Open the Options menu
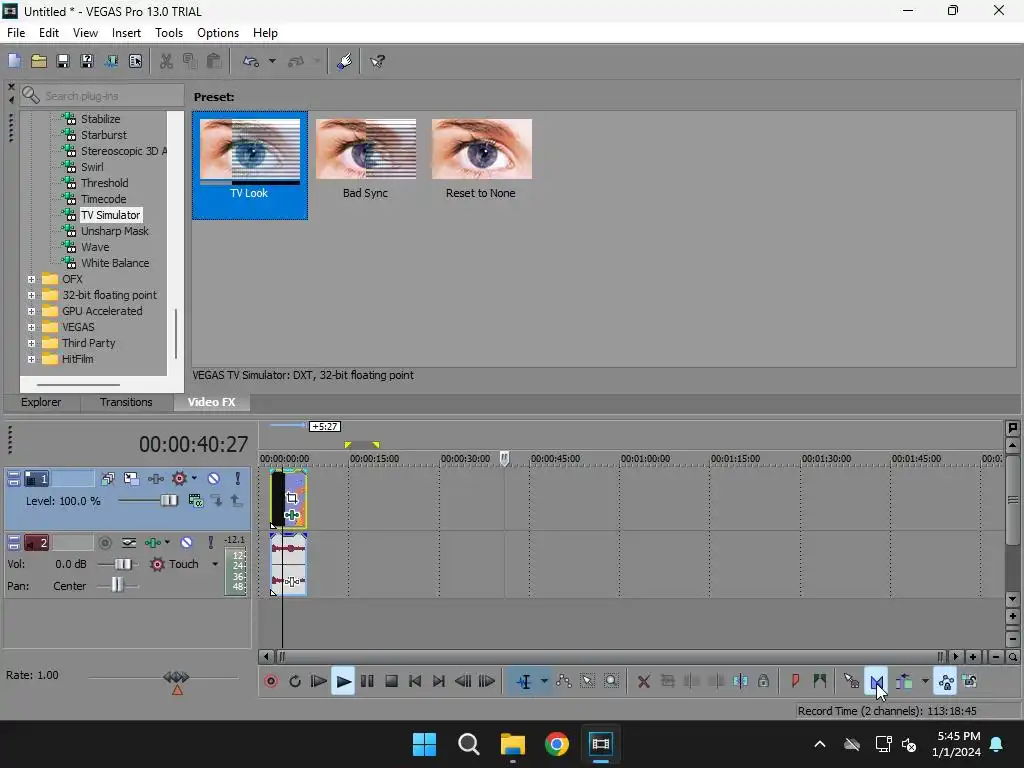Screen dimensions: 1024x768 coord(218,33)
